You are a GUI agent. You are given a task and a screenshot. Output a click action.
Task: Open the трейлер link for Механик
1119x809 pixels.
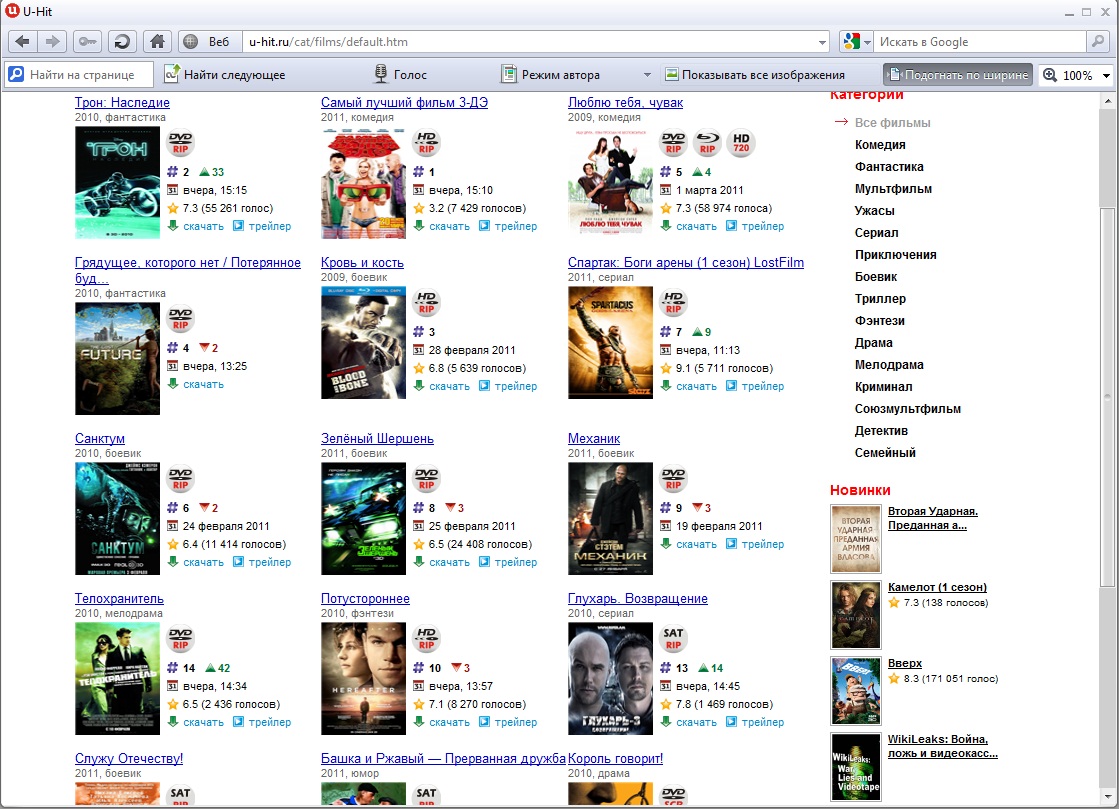(x=762, y=544)
